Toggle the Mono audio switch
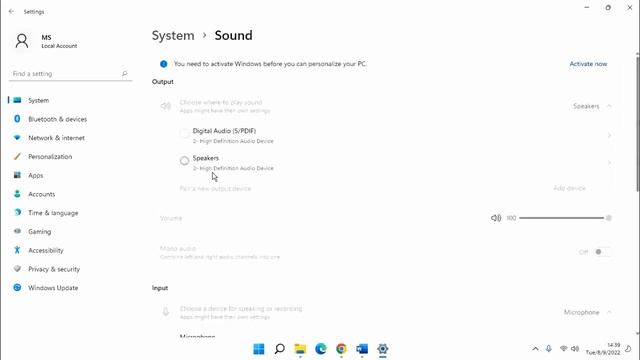Viewport: 640px width, 360px height. point(602,252)
